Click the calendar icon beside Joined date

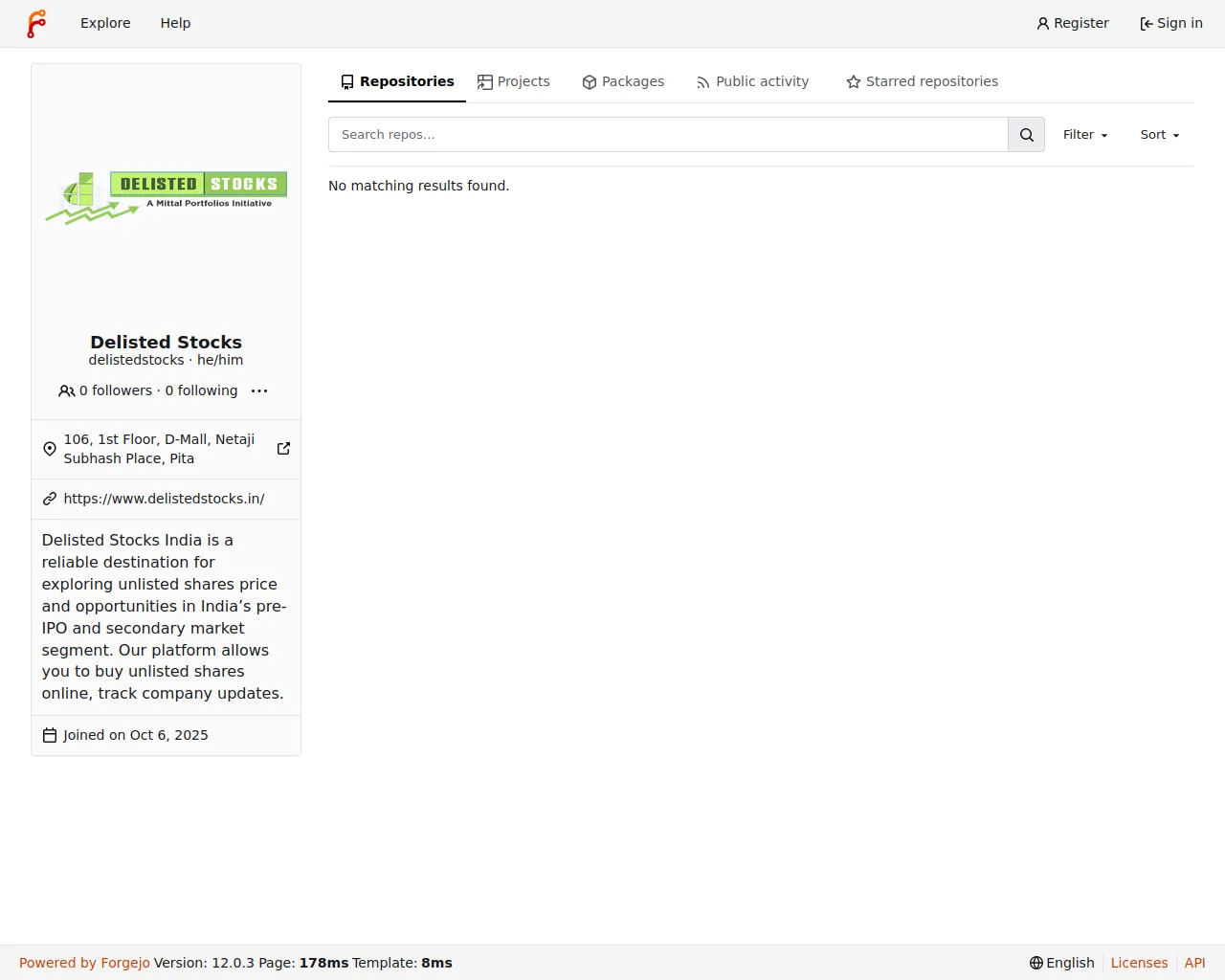50,735
